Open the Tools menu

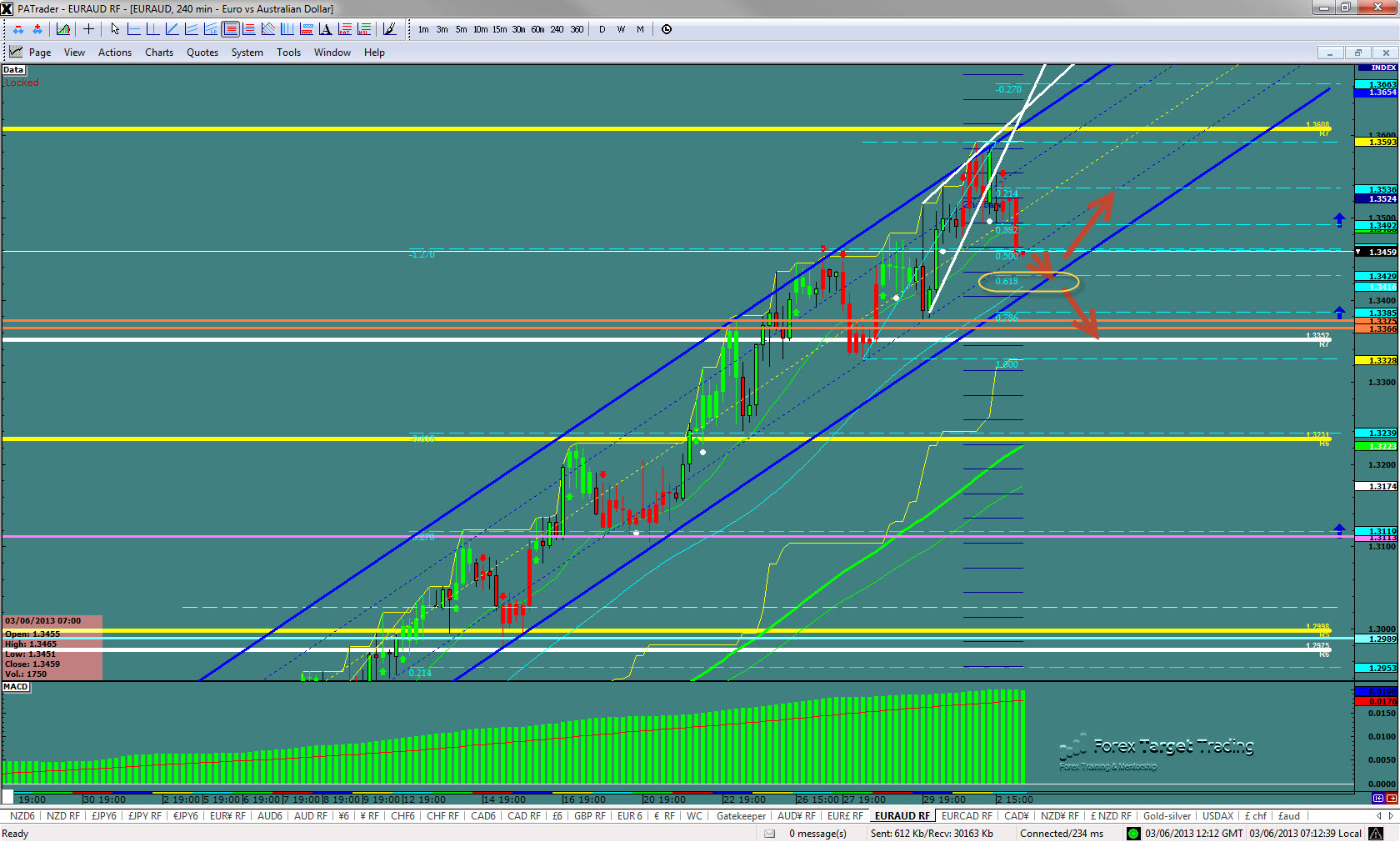point(289,53)
